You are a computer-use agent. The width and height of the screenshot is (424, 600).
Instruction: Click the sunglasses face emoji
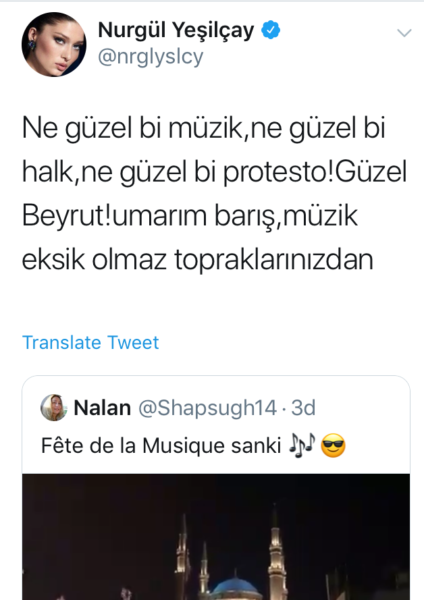coord(333,446)
